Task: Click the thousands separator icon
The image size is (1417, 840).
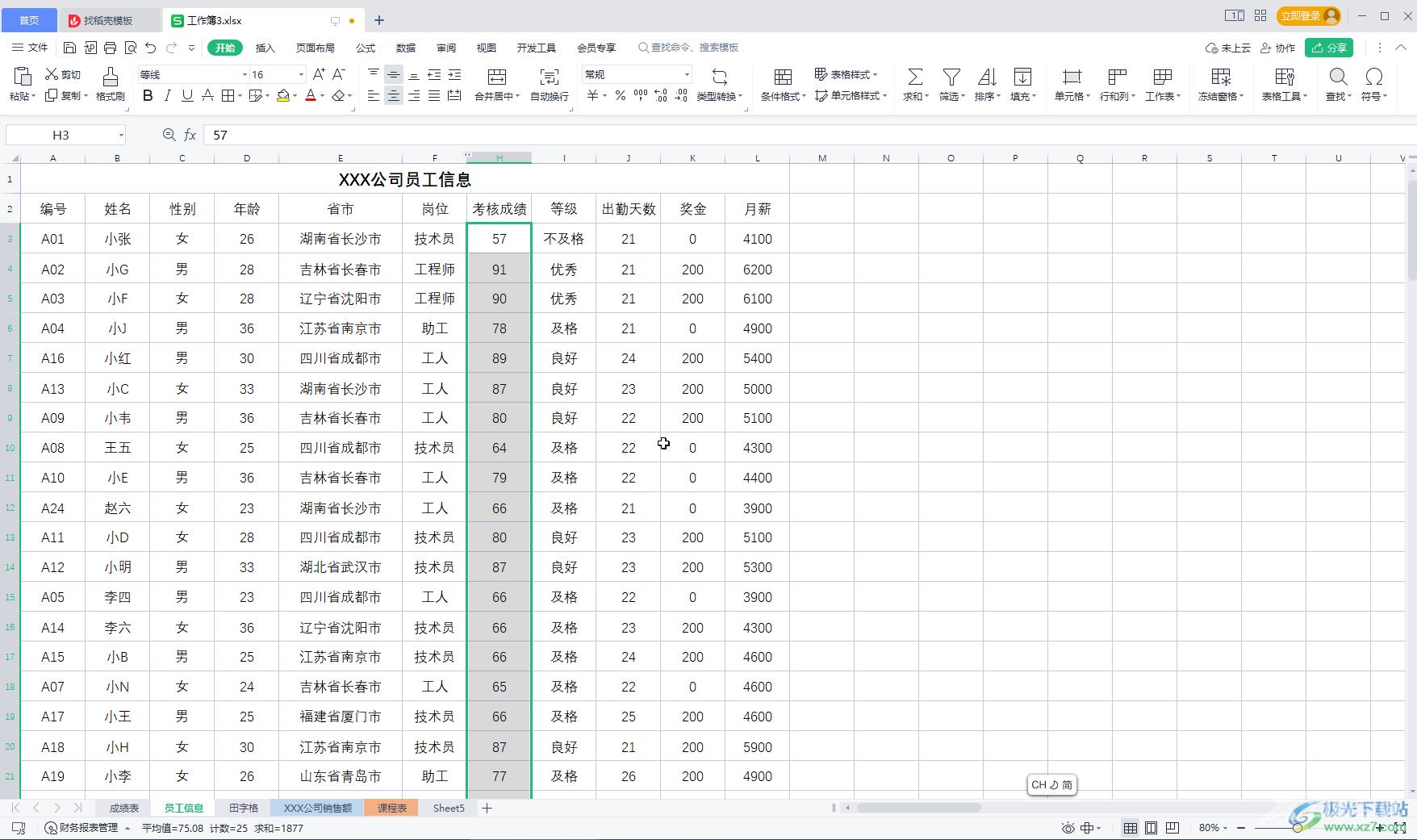Action: point(641,96)
